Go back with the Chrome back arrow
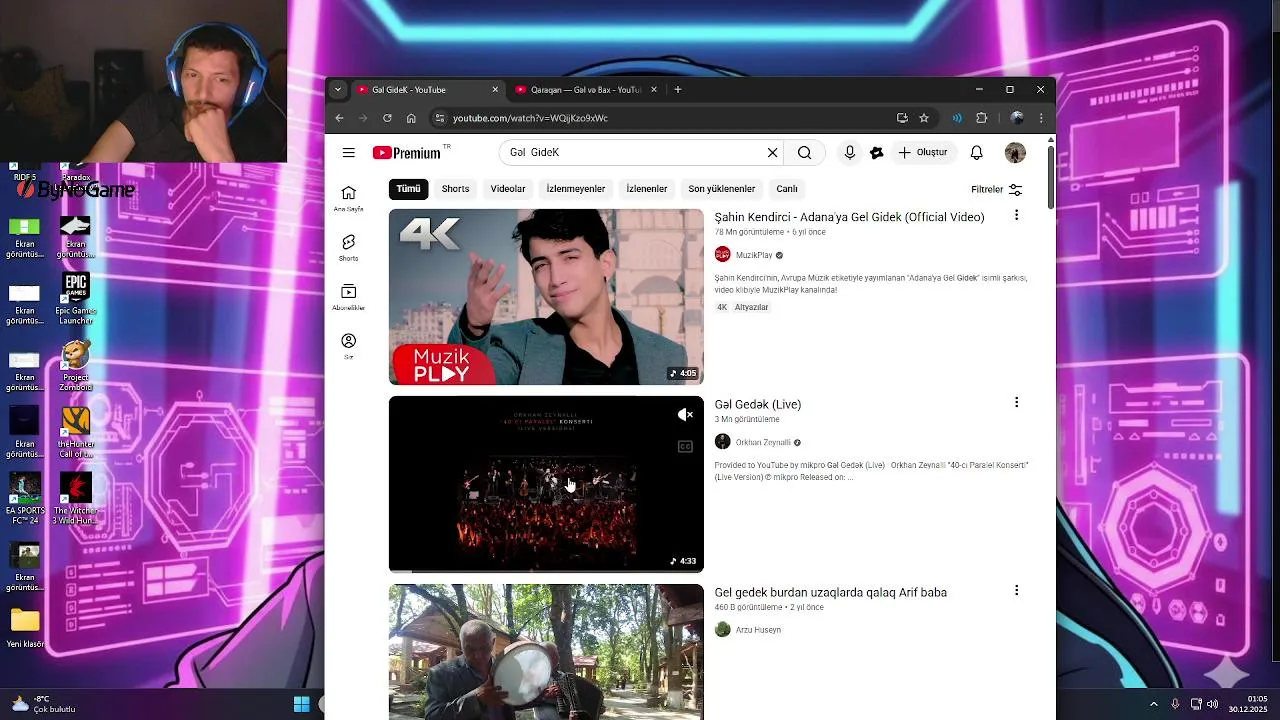This screenshot has height=720, width=1280. 339,118
